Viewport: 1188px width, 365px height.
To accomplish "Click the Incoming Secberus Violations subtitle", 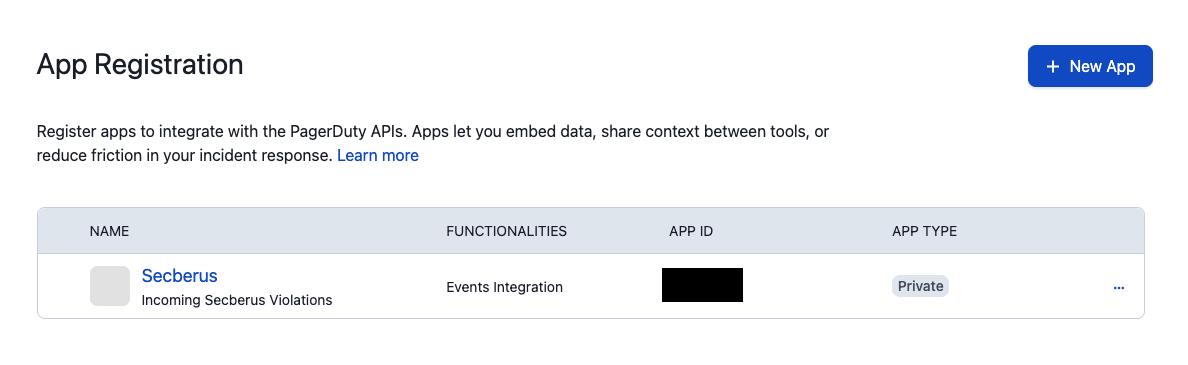I will (x=237, y=300).
